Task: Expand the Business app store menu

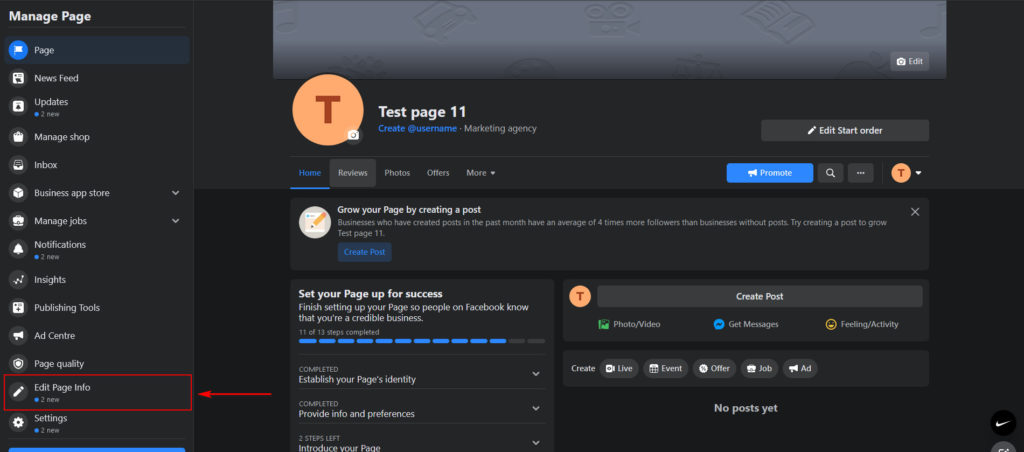Action: pos(175,193)
